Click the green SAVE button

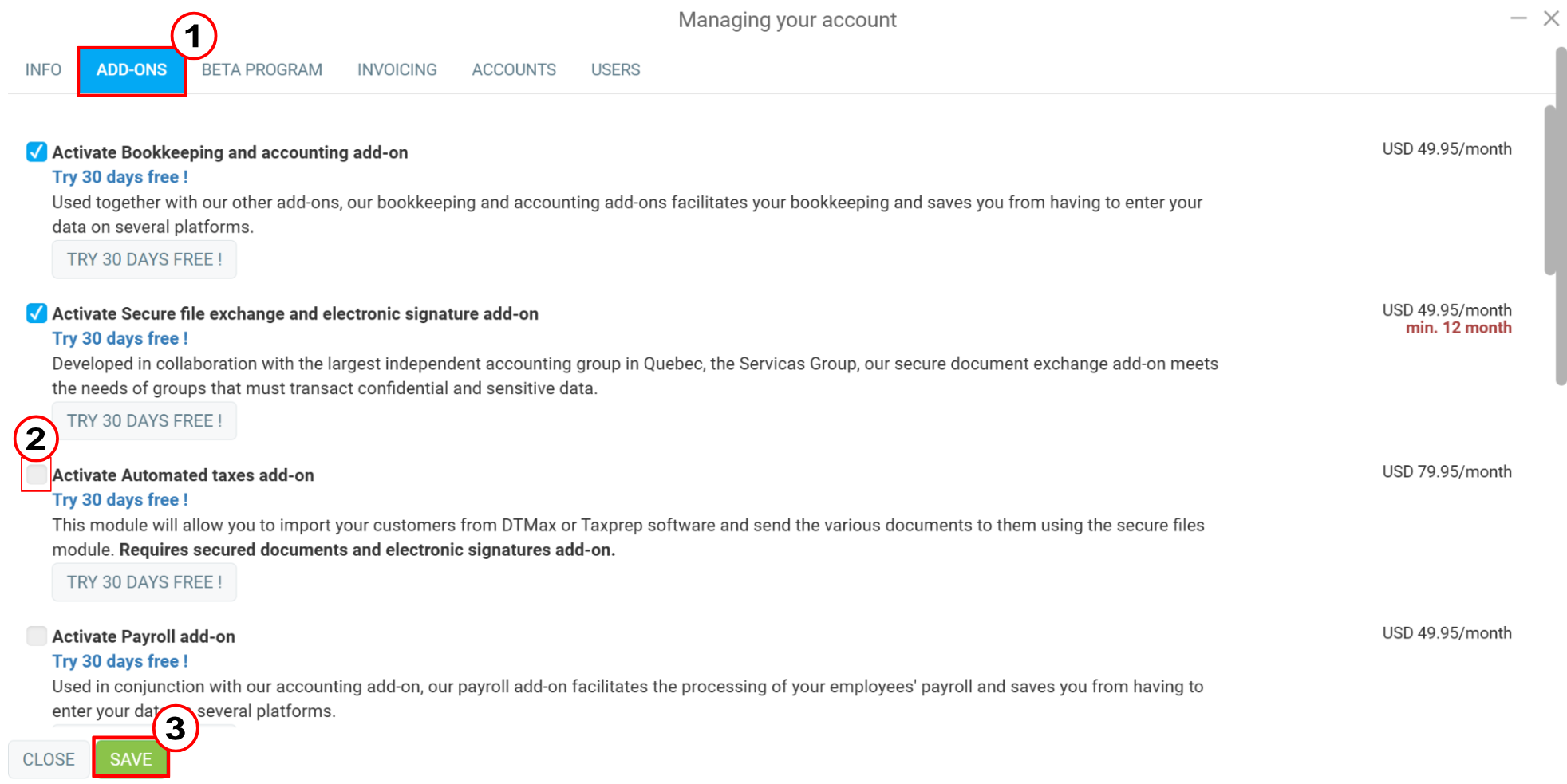(x=130, y=758)
